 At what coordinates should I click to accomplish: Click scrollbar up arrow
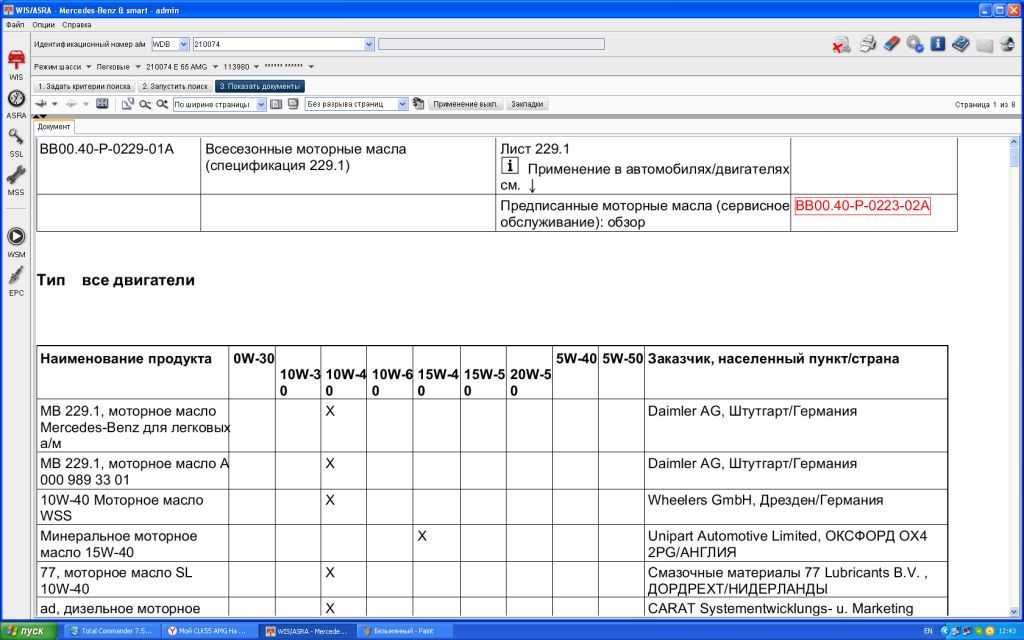[1014, 142]
